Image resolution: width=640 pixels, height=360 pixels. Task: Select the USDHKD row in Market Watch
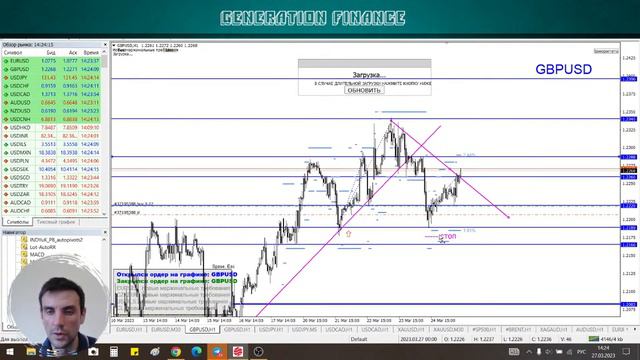coord(51,128)
